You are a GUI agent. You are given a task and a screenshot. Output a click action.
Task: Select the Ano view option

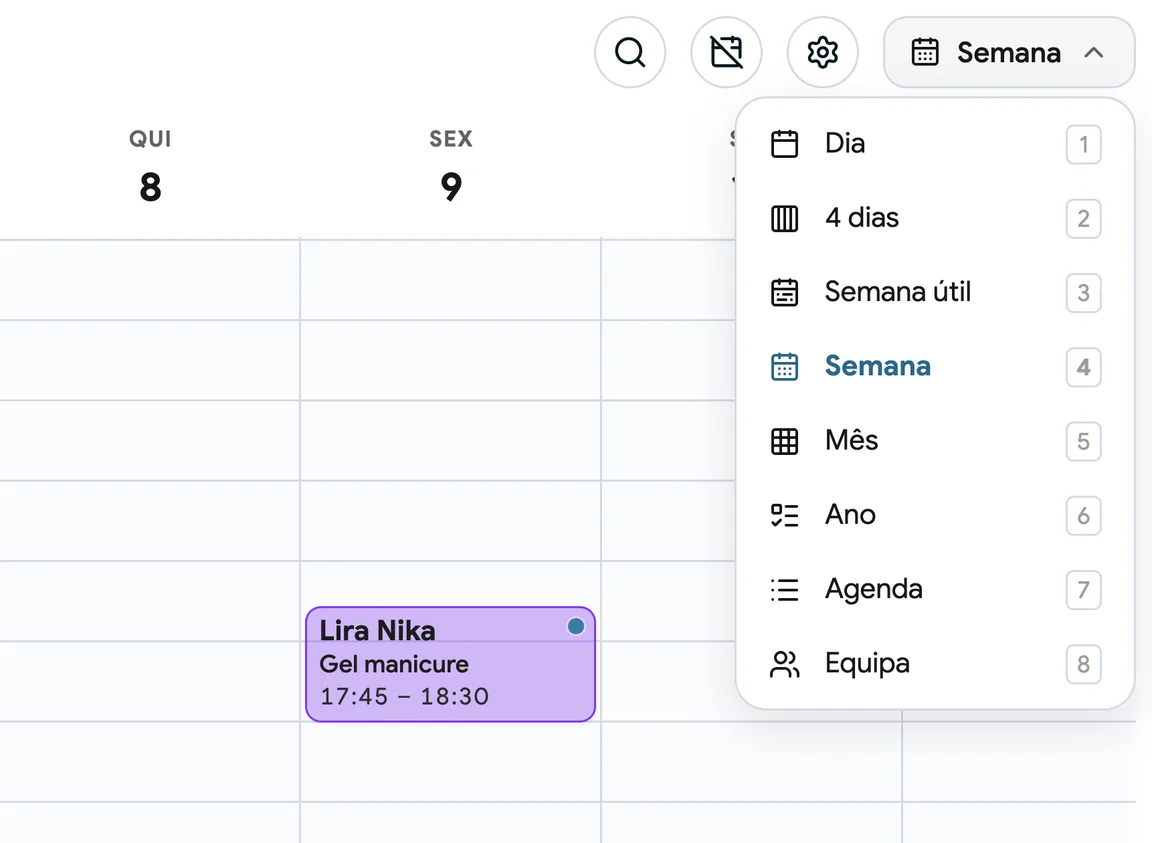click(935, 515)
